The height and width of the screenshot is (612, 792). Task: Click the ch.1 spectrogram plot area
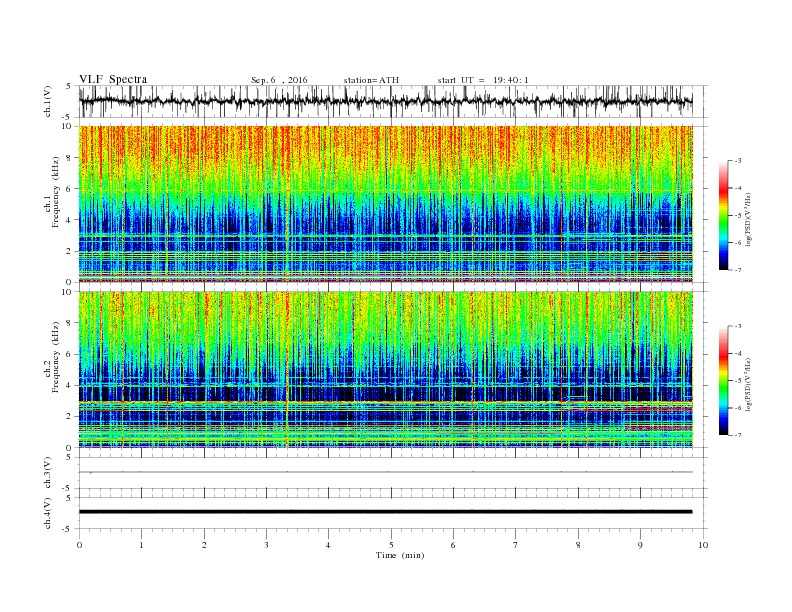click(386, 204)
